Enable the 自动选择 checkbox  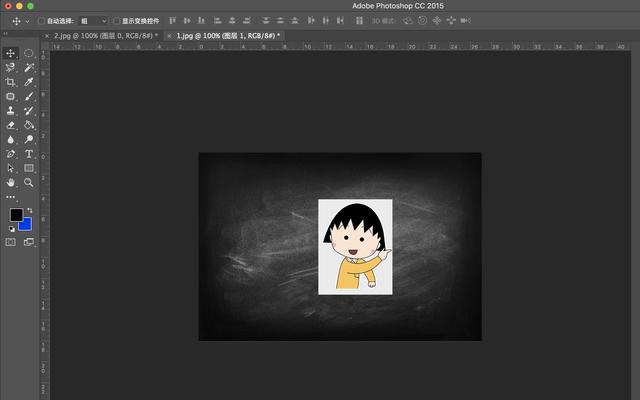[41, 21]
